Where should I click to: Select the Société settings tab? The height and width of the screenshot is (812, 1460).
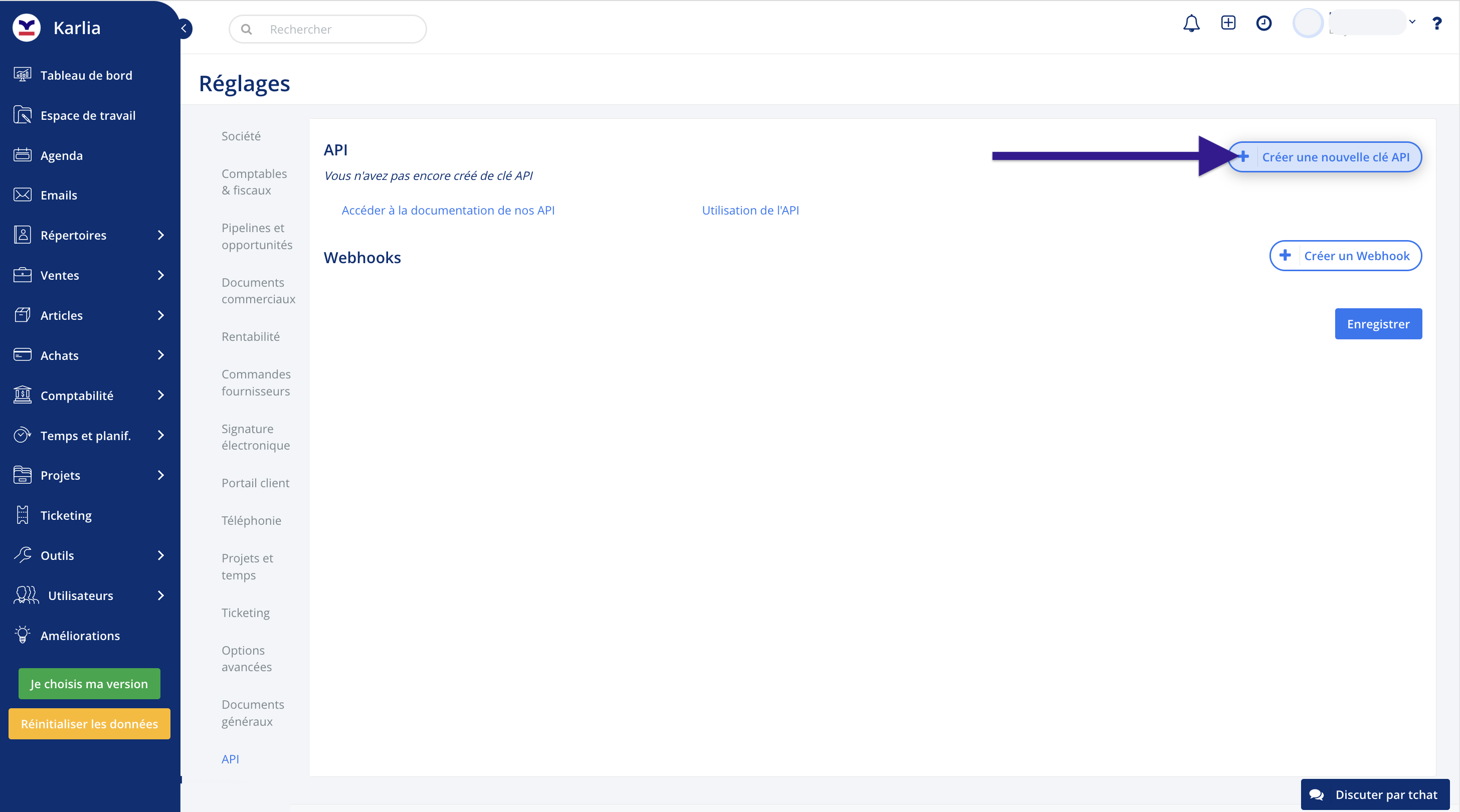tap(241, 136)
